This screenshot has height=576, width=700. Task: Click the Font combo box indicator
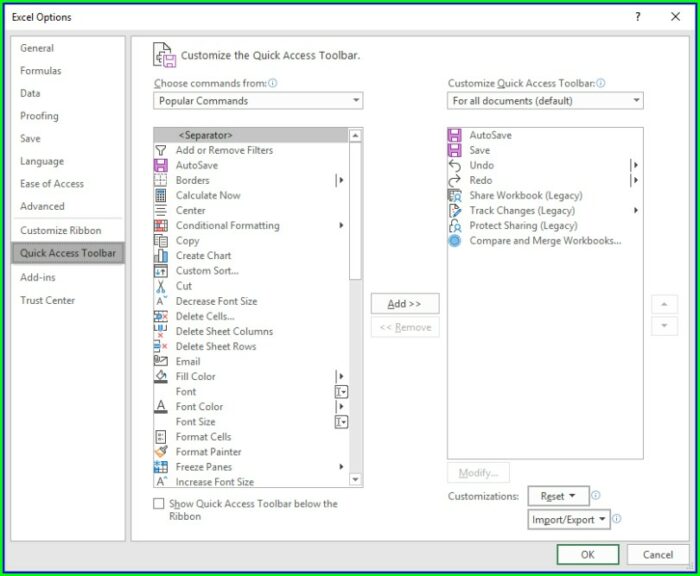pyautogui.click(x=341, y=392)
